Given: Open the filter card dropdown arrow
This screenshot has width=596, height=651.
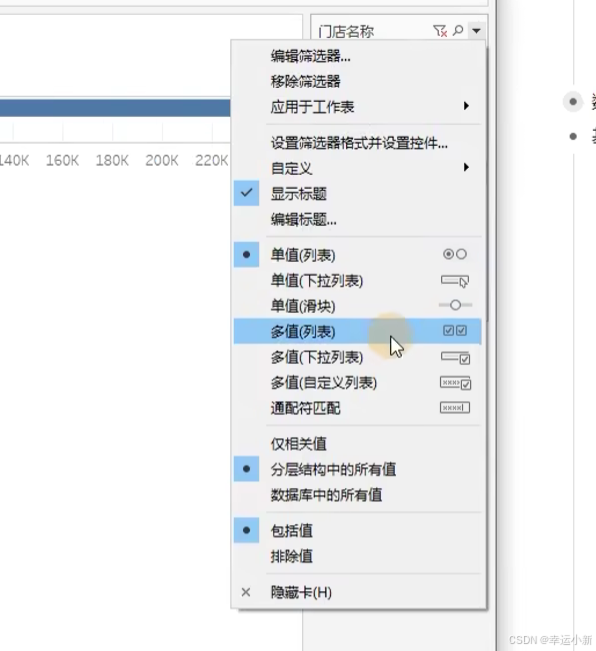Looking at the screenshot, I should click(476, 30).
